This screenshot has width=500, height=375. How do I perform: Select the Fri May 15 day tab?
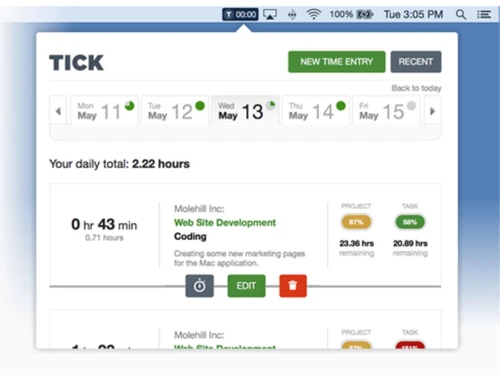click(x=386, y=110)
